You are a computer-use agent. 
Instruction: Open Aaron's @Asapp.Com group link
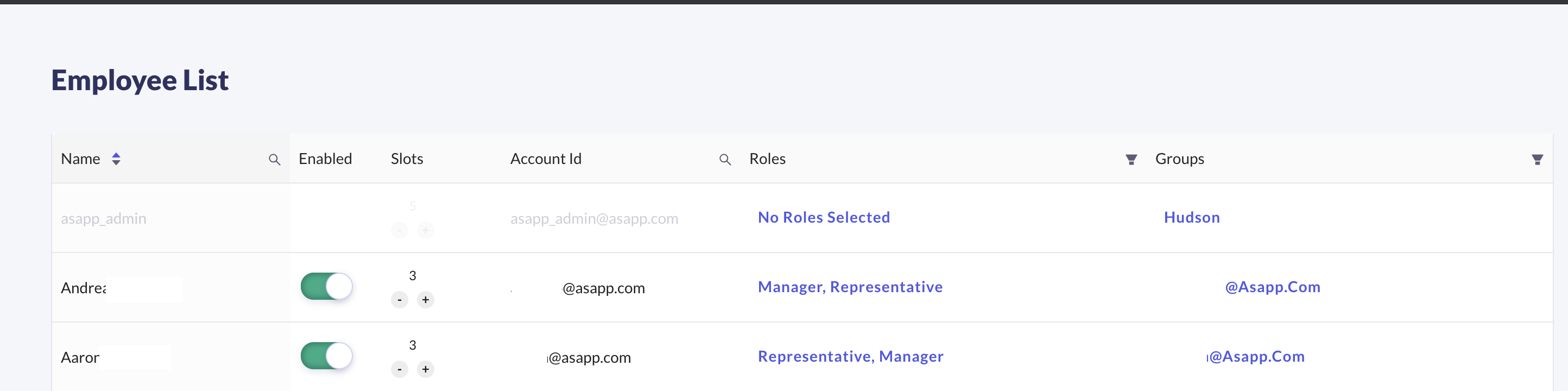[x=1256, y=356]
